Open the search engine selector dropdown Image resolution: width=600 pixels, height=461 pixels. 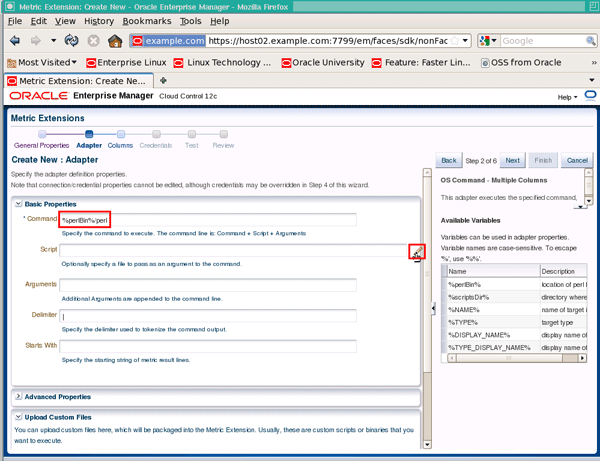tap(488, 41)
